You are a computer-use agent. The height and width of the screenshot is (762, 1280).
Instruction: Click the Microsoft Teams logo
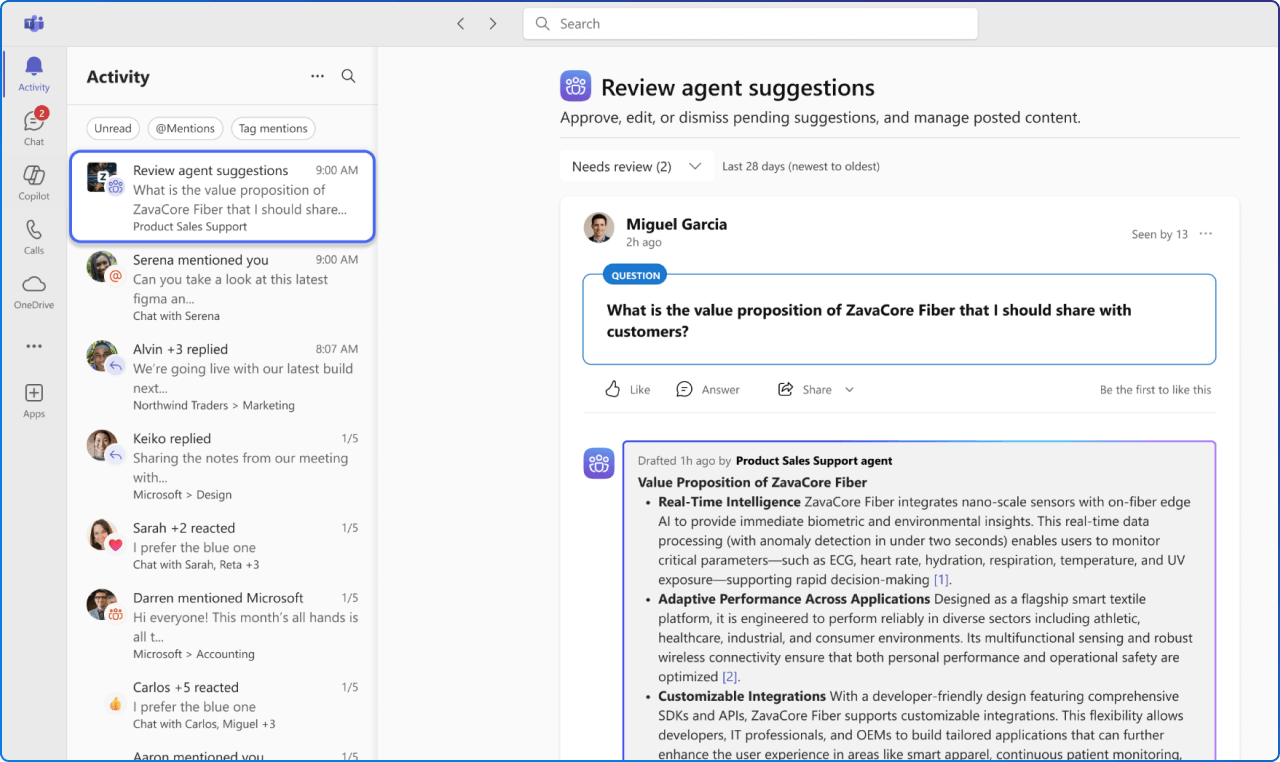(34, 23)
